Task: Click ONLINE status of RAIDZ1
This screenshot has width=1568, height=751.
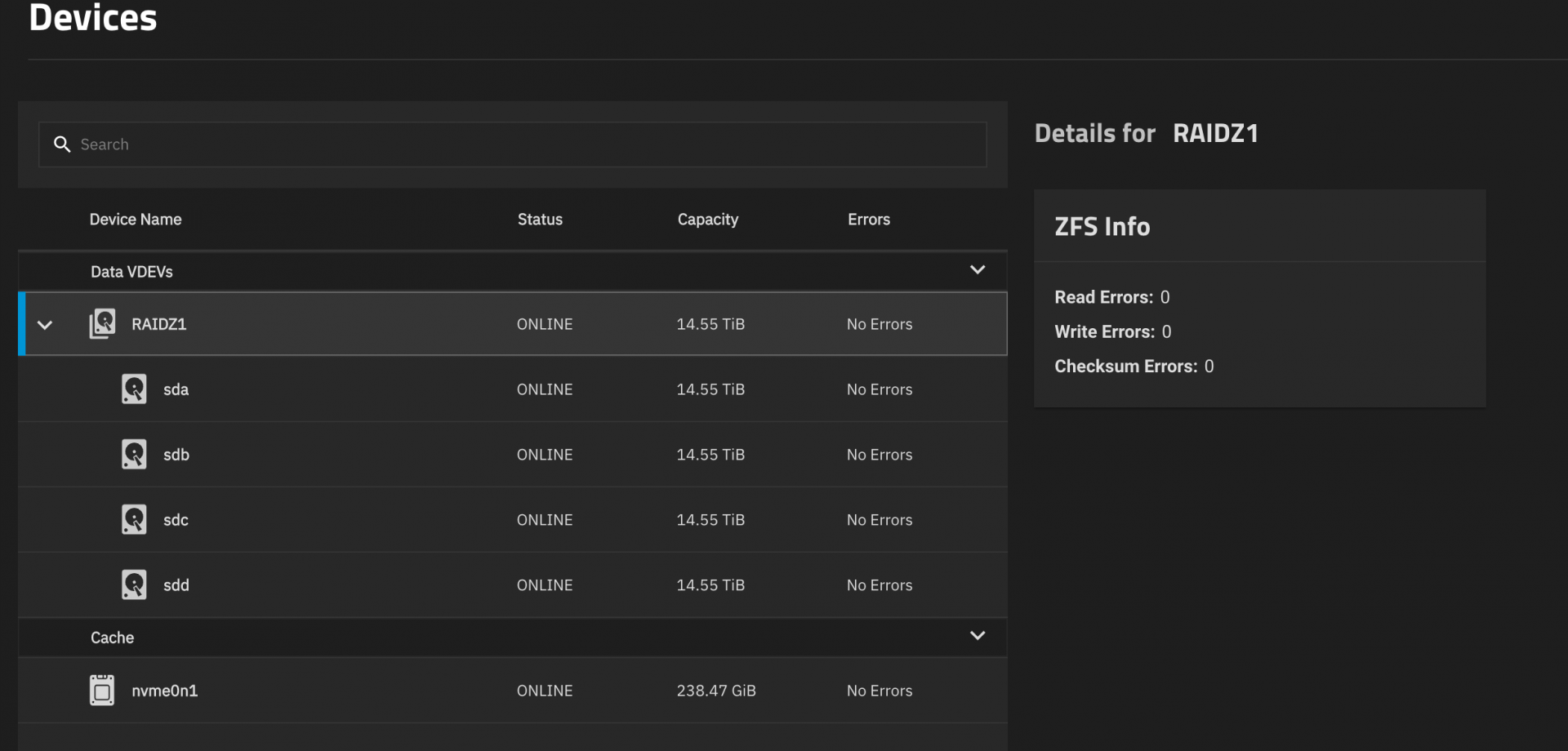Action: (545, 325)
